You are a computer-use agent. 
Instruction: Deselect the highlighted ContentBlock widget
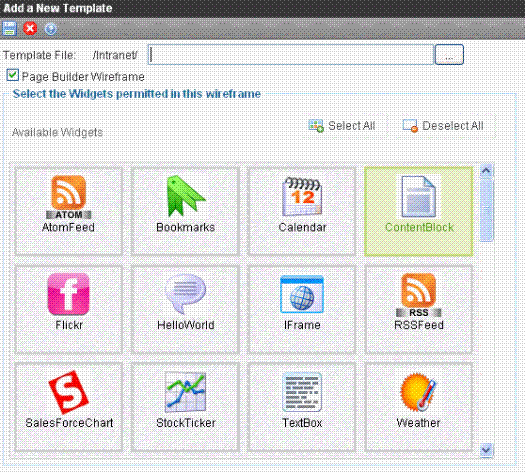[419, 211]
